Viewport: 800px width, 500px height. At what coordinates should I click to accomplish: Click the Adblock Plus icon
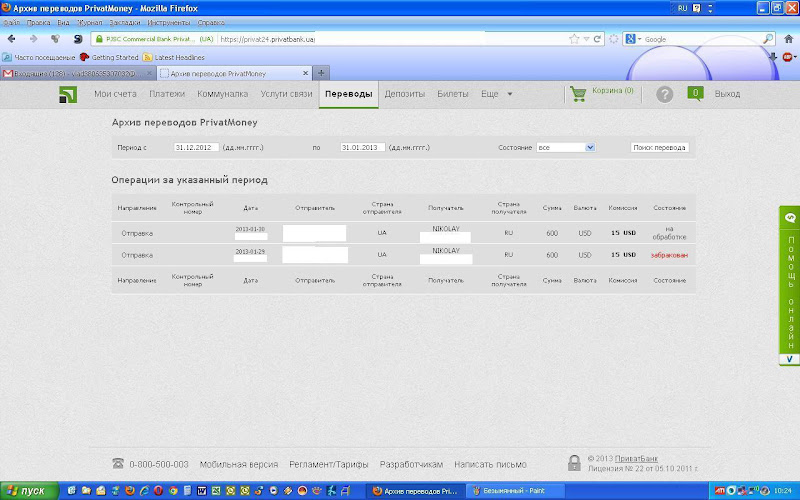click(787, 57)
